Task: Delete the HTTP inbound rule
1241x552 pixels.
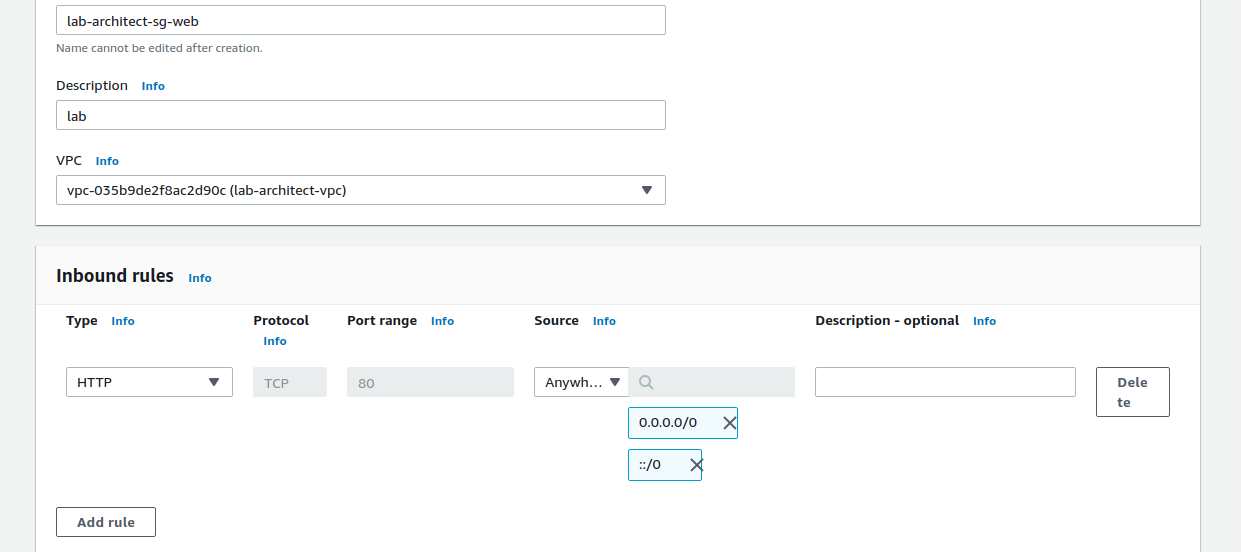Action: (1132, 392)
